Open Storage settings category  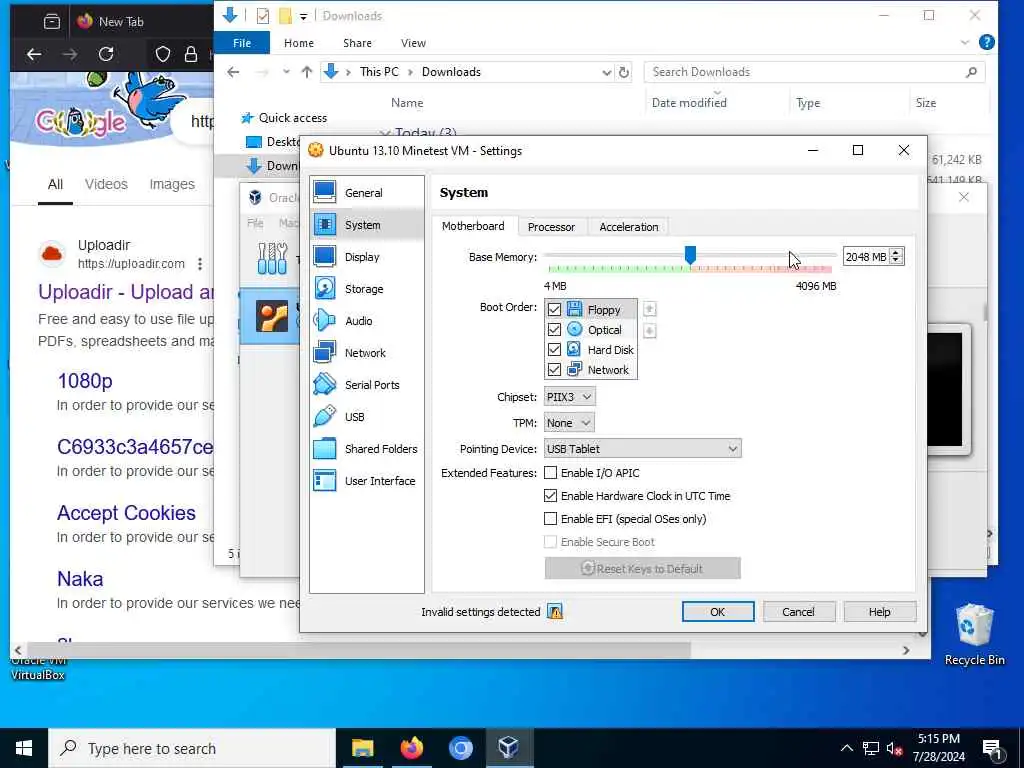pos(366,289)
